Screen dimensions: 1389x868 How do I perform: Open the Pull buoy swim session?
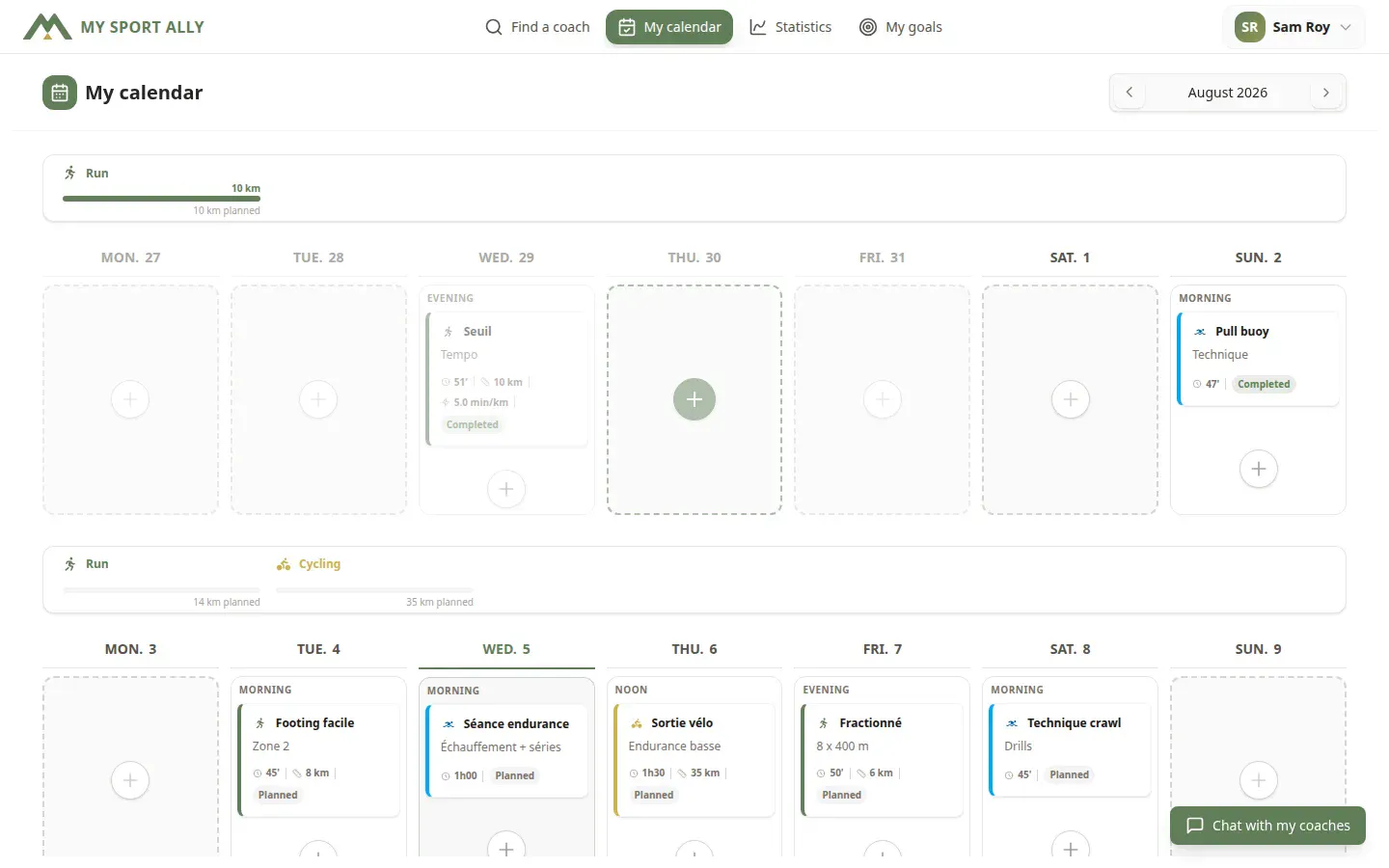pos(1258,359)
